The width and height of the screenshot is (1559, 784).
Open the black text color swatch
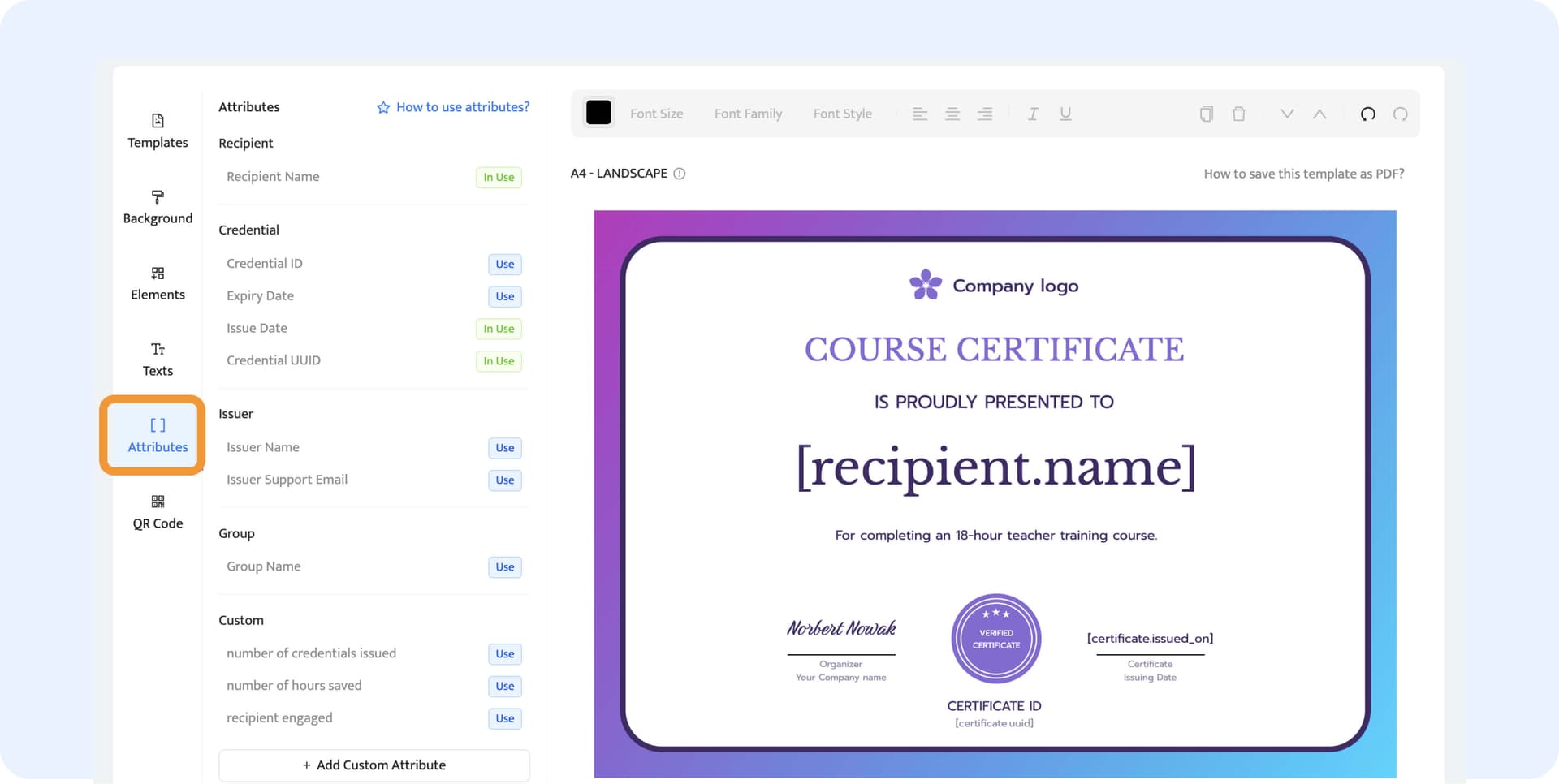point(598,114)
